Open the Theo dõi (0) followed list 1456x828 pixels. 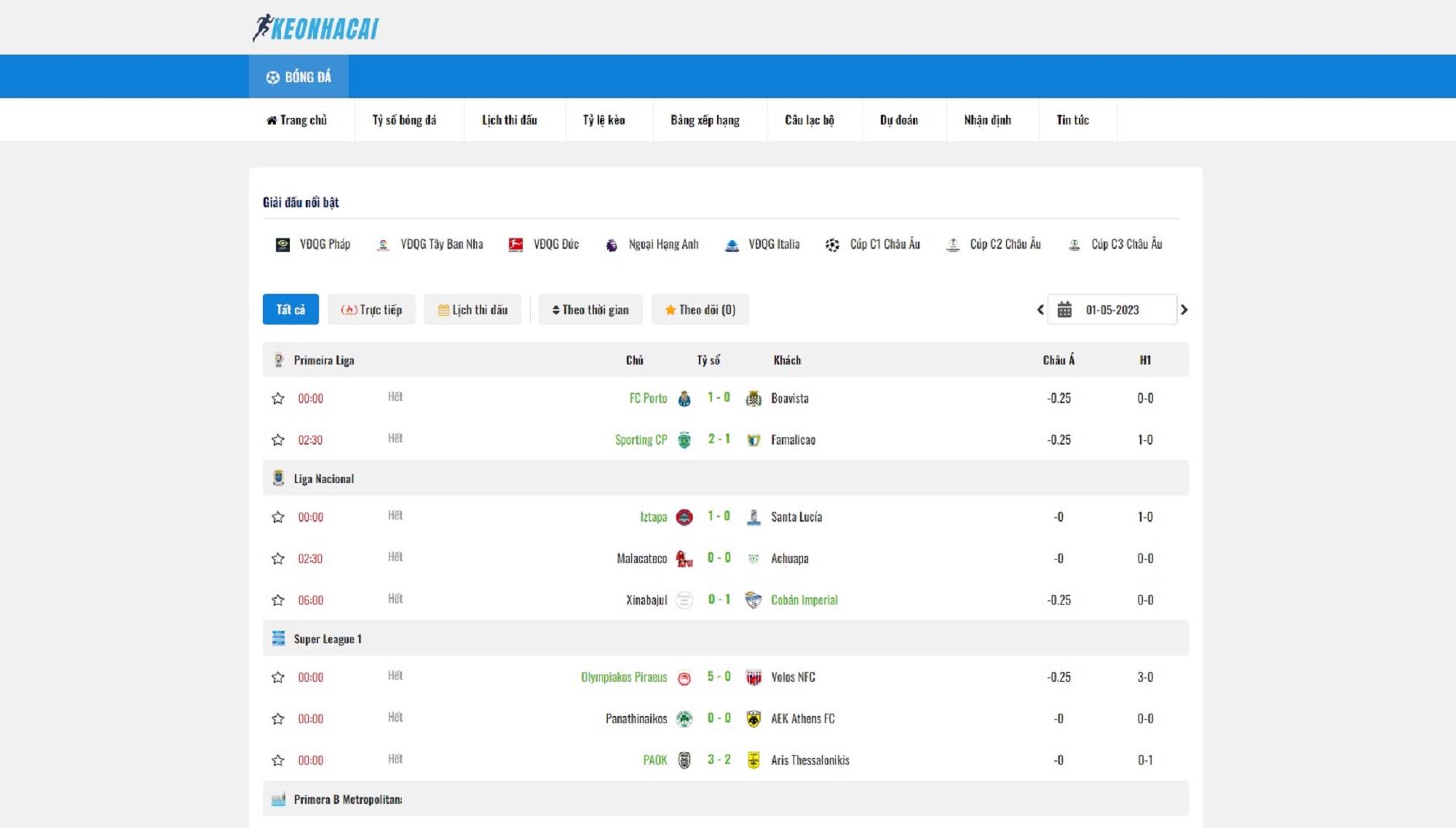click(700, 310)
